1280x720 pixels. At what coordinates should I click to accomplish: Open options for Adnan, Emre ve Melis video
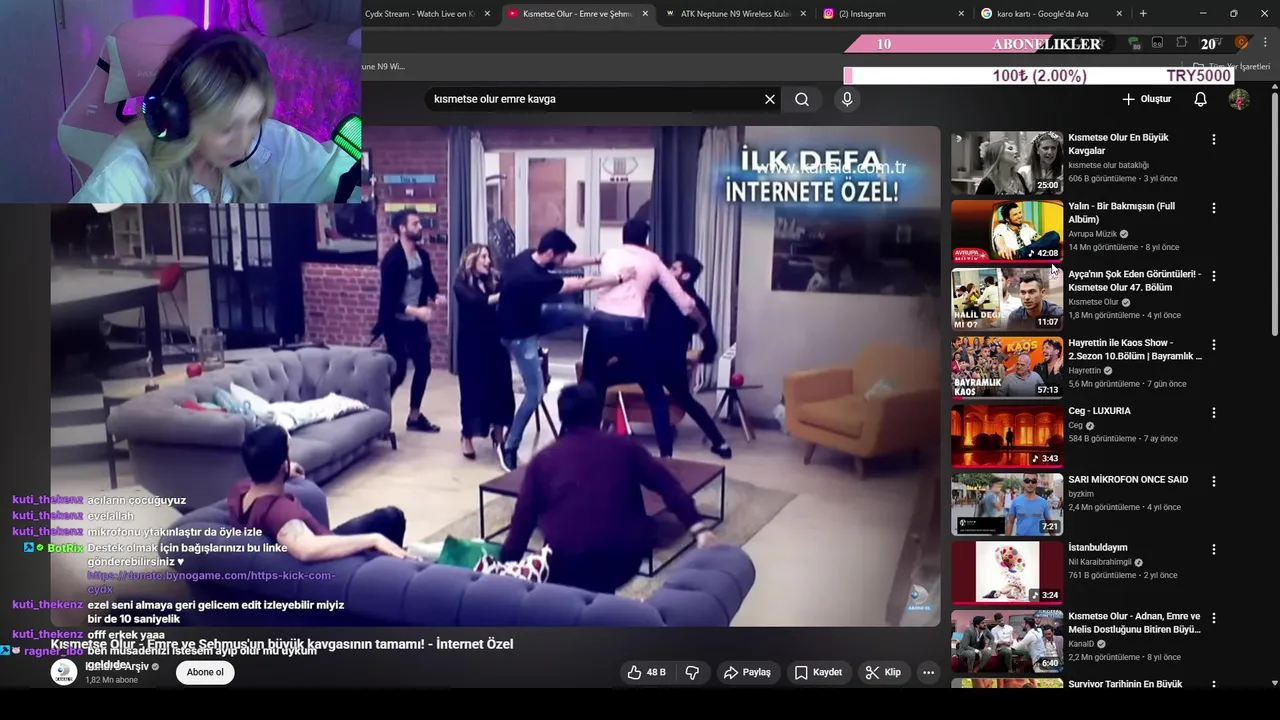[x=1214, y=618]
